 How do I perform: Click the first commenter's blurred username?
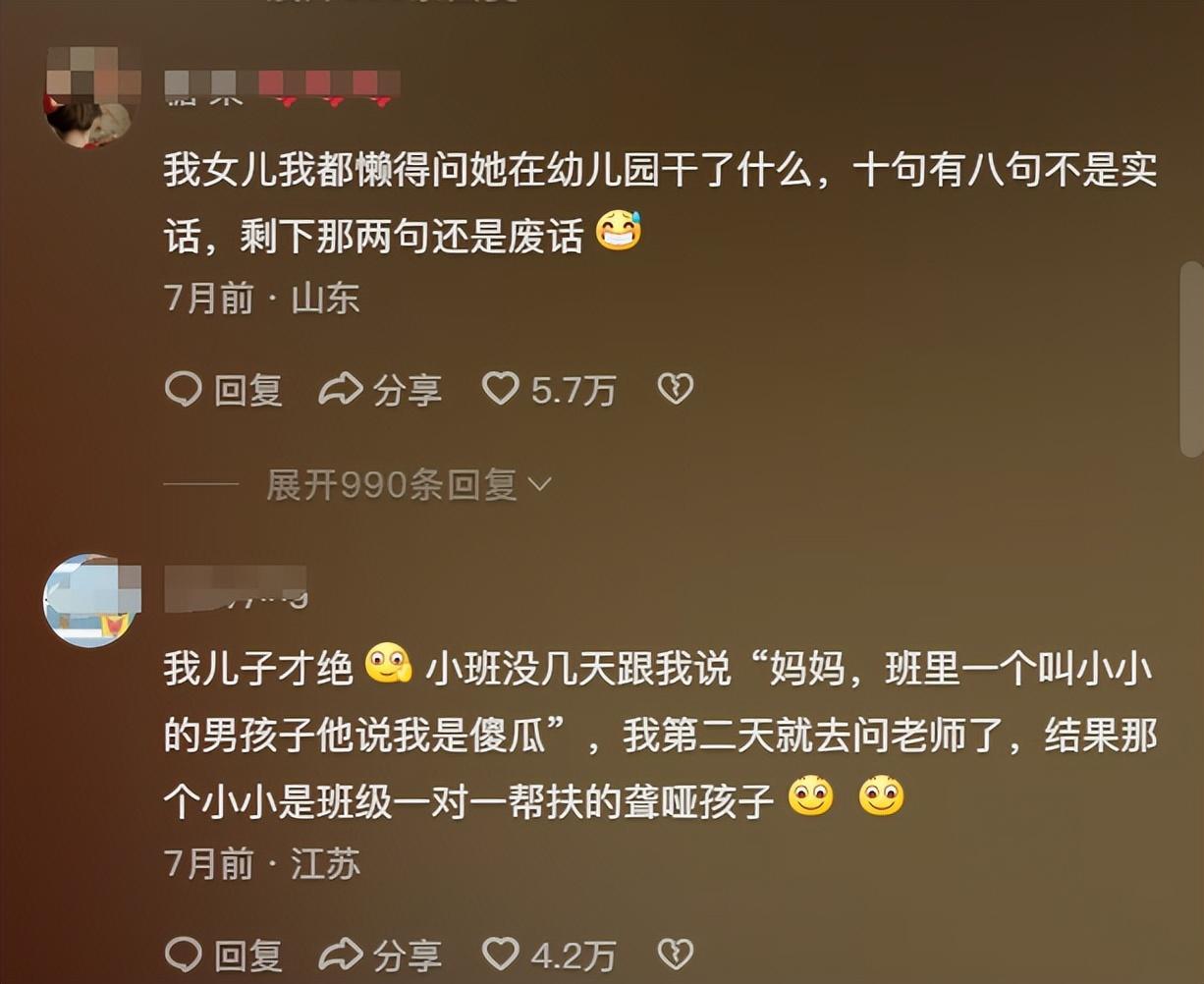[x=282, y=88]
